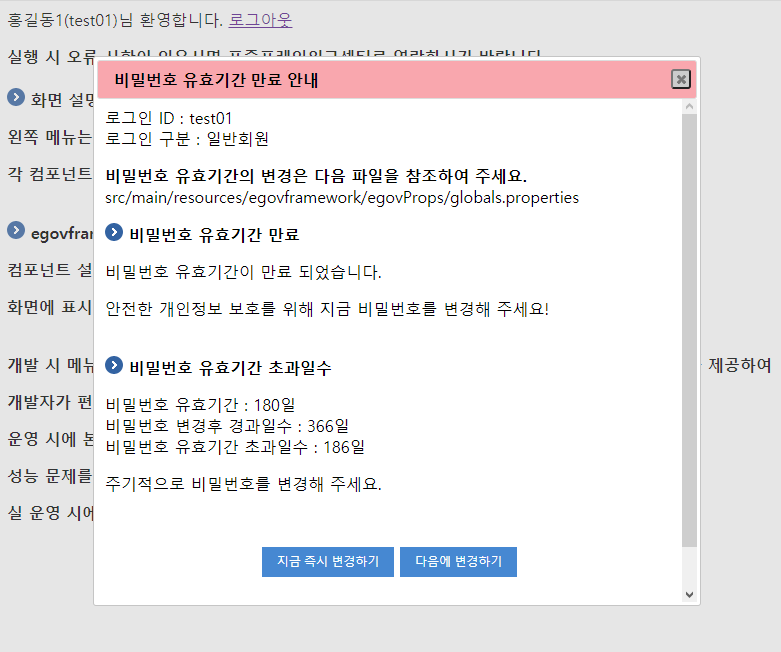Click the 로그인 구분 : 일반회원 line
This screenshot has height=652, width=781.
point(187,138)
